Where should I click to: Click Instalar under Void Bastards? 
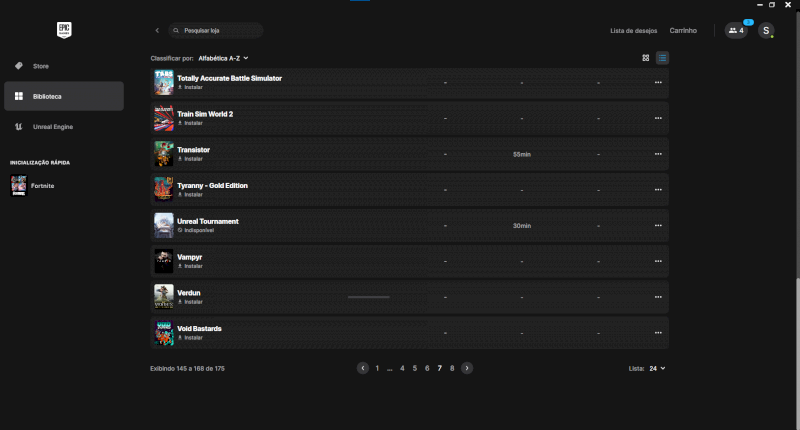pyautogui.click(x=190, y=337)
